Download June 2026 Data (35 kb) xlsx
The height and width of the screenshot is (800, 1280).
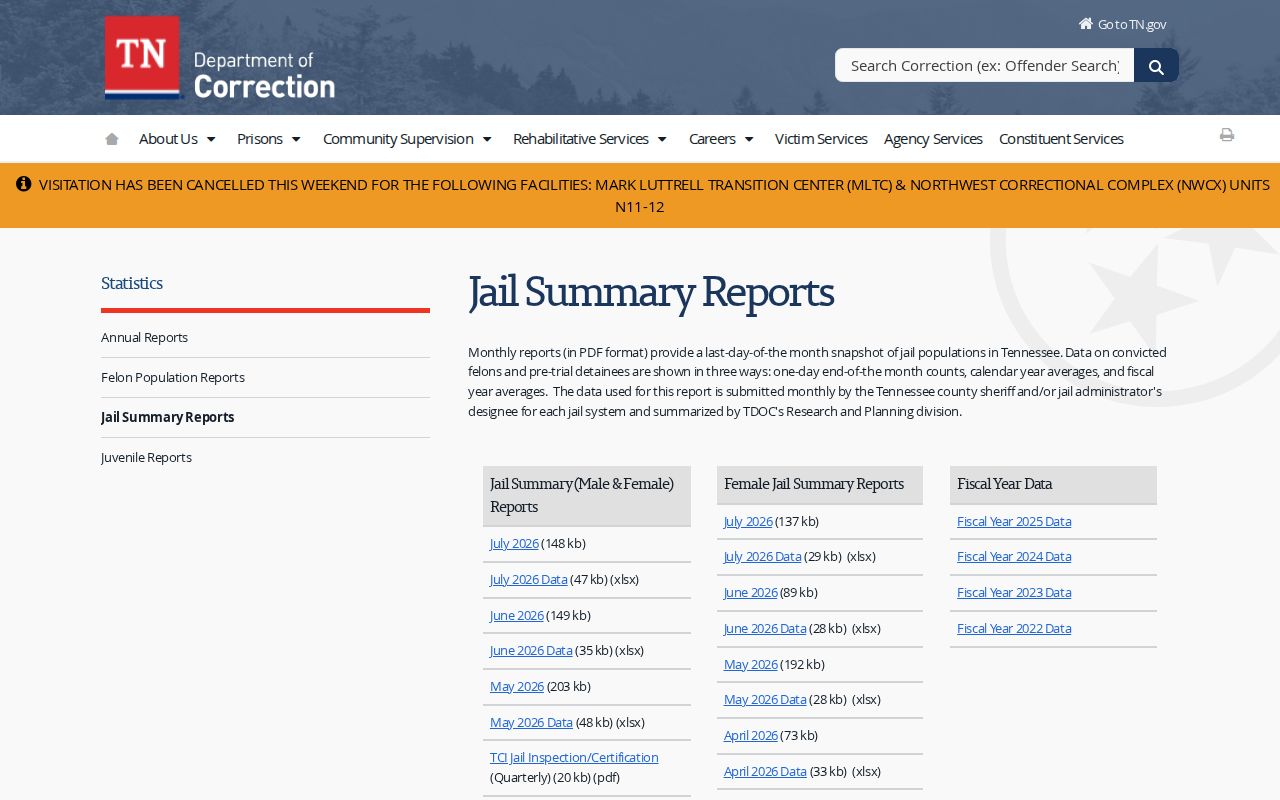coord(531,651)
